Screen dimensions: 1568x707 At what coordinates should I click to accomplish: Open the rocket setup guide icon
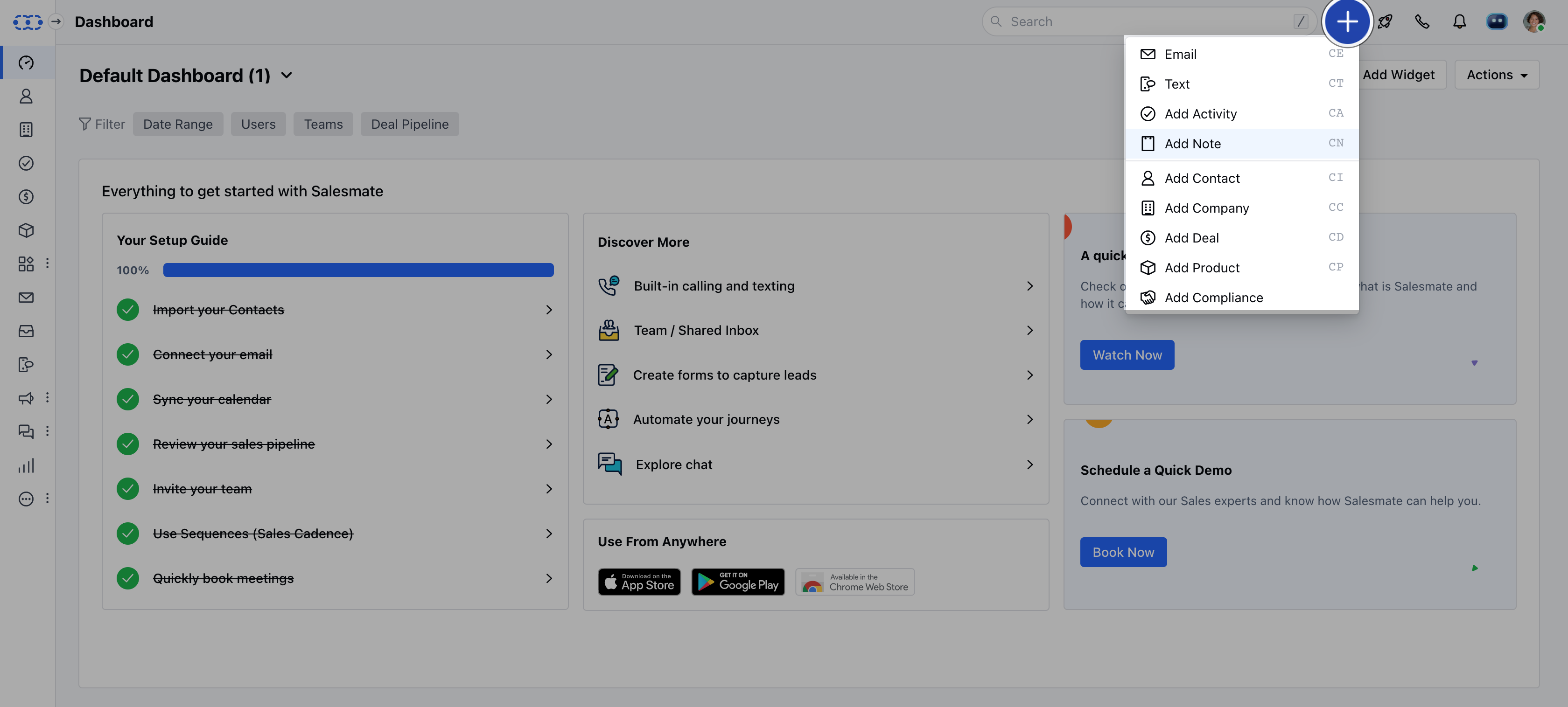[1385, 22]
